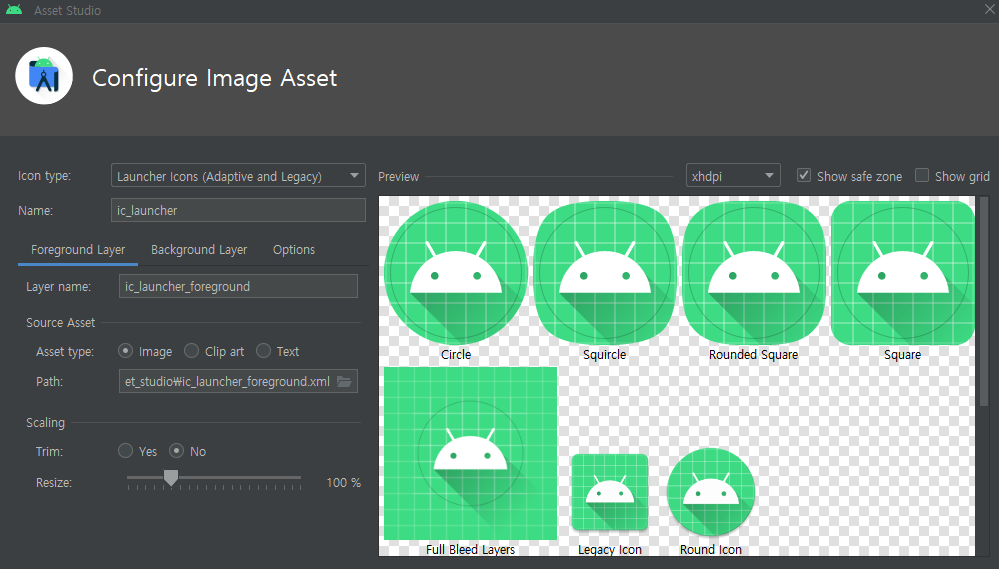Click the Preview label
The width and height of the screenshot is (999, 569).
point(398,176)
